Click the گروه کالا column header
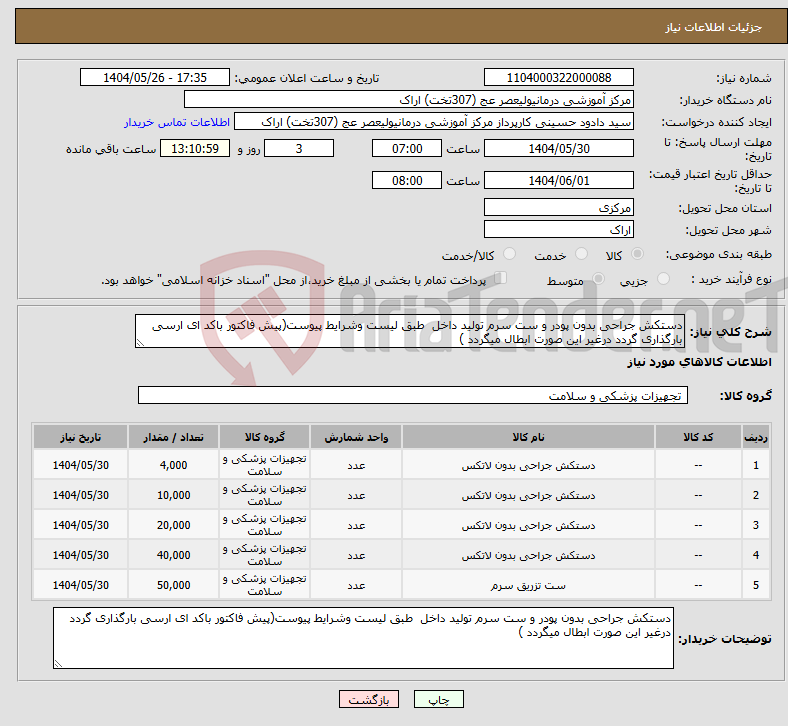The height and width of the screenshot is (726, 788). click(264, 437)
